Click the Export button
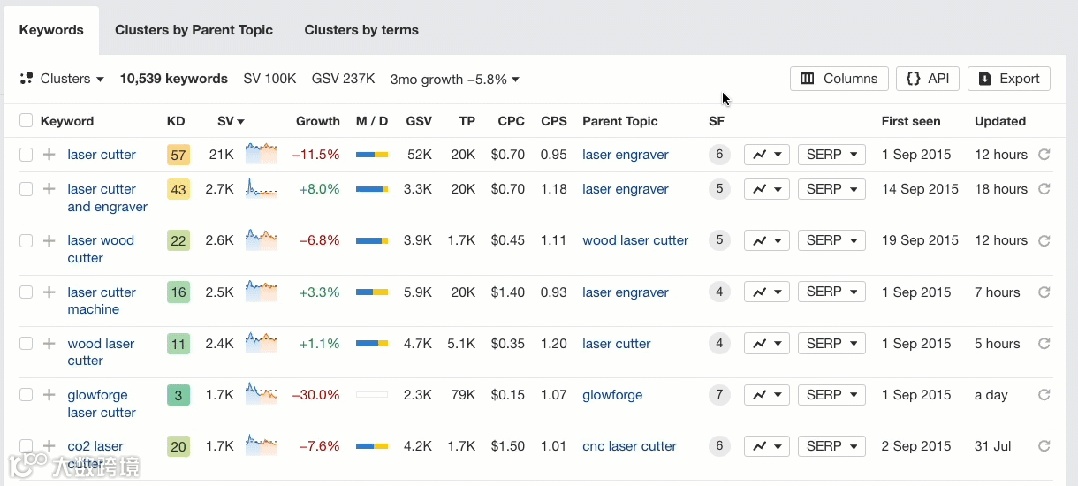 point(1009,78)
